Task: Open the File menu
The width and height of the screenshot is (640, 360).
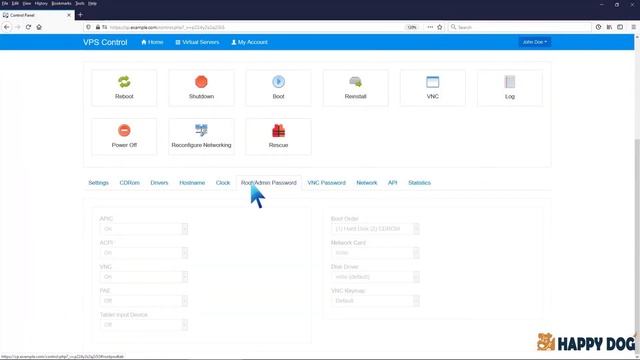Action: click(x=5, y=3)
